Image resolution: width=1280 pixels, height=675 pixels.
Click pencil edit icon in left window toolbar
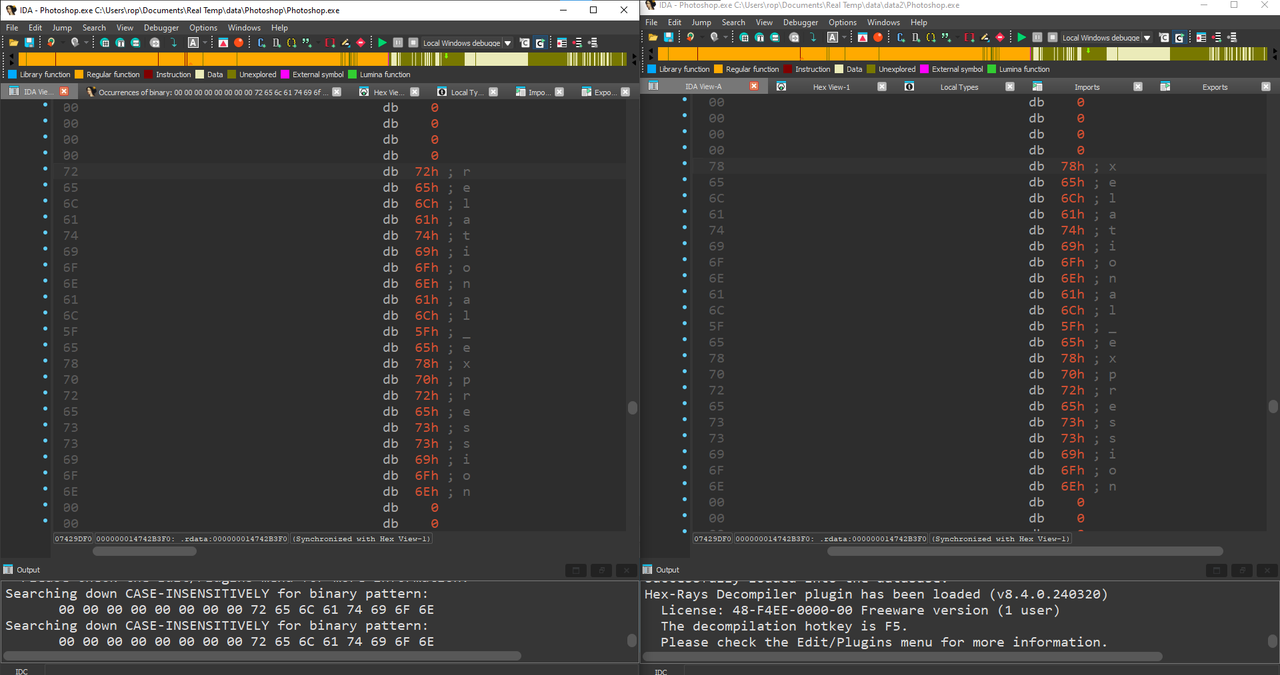(x=345, y=43)
